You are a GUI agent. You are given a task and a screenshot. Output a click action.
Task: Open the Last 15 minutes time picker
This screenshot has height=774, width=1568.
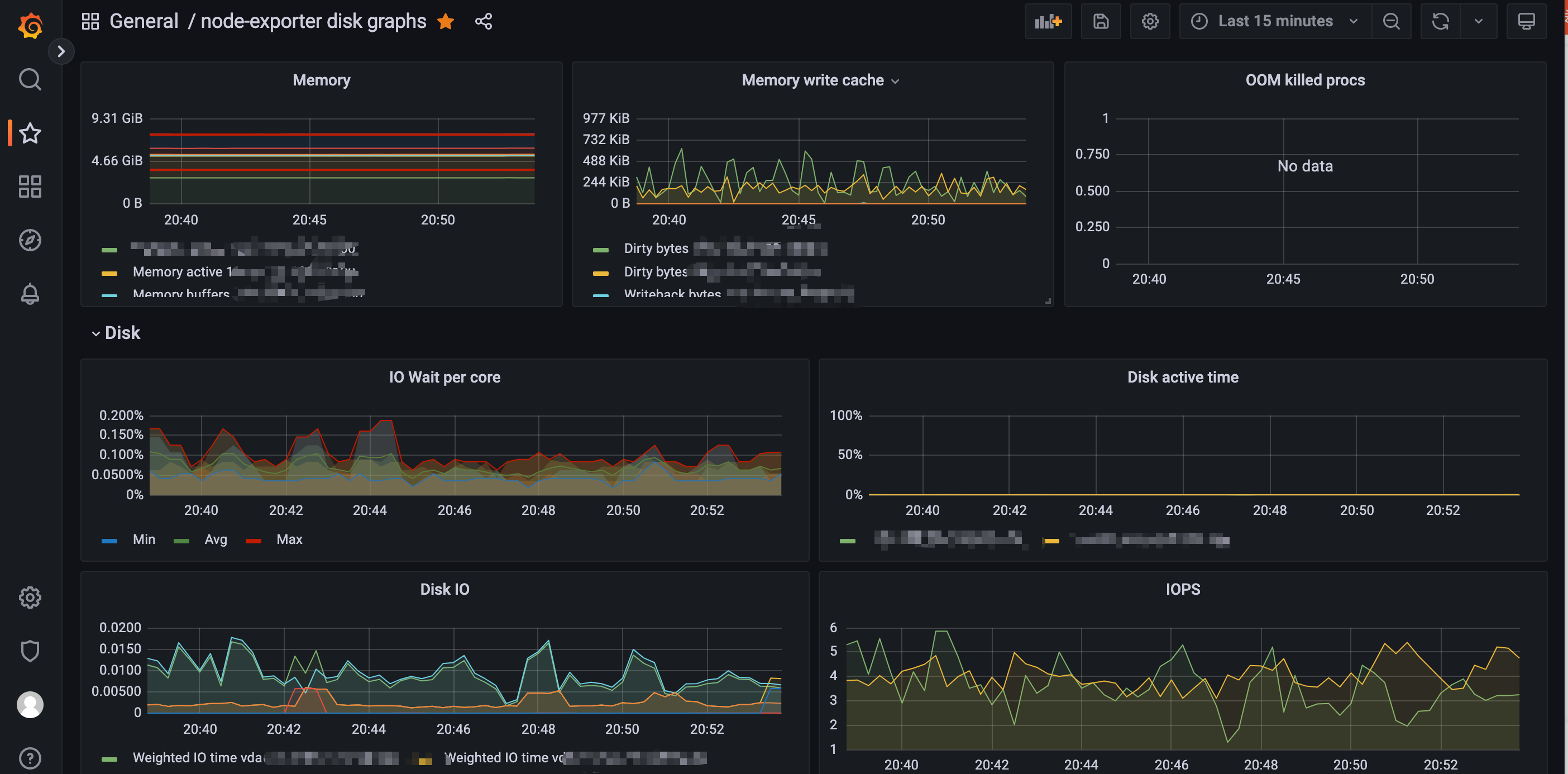(1275, 21)
